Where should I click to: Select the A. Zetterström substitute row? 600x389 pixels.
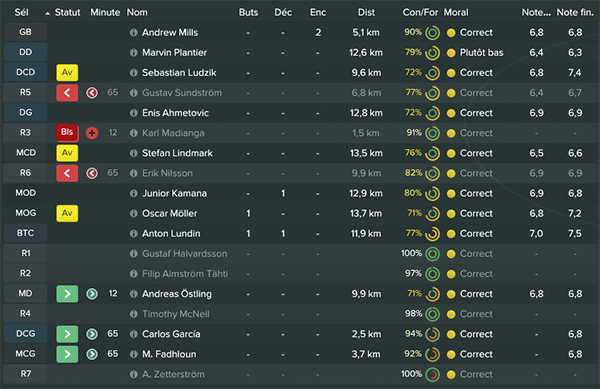tap(300, 374)
